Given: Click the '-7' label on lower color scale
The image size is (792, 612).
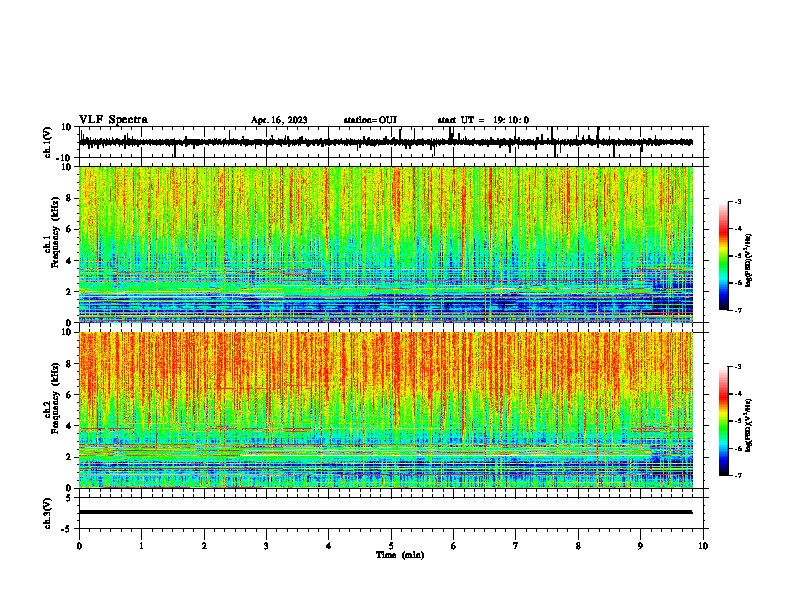Looking at the screenshot, I should point(737,476).
